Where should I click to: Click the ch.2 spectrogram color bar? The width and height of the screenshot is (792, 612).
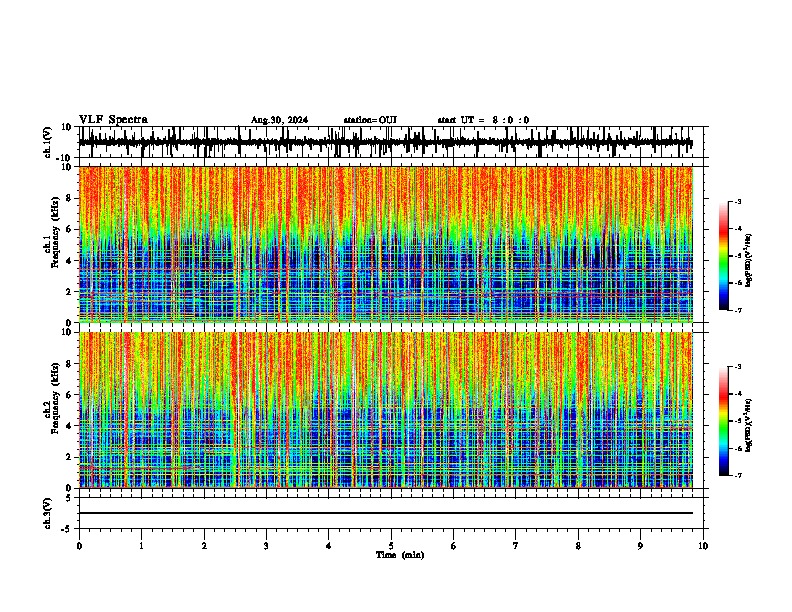[723, 421]
